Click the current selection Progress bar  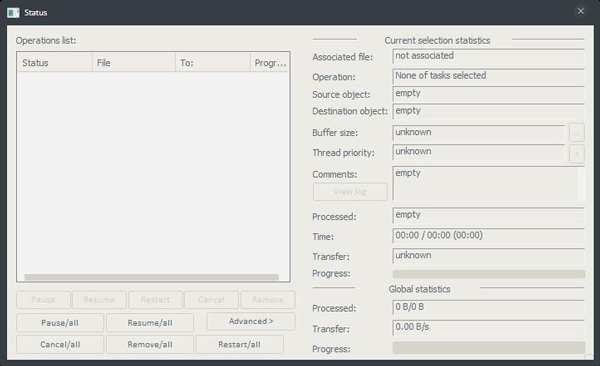click(489, 274)
